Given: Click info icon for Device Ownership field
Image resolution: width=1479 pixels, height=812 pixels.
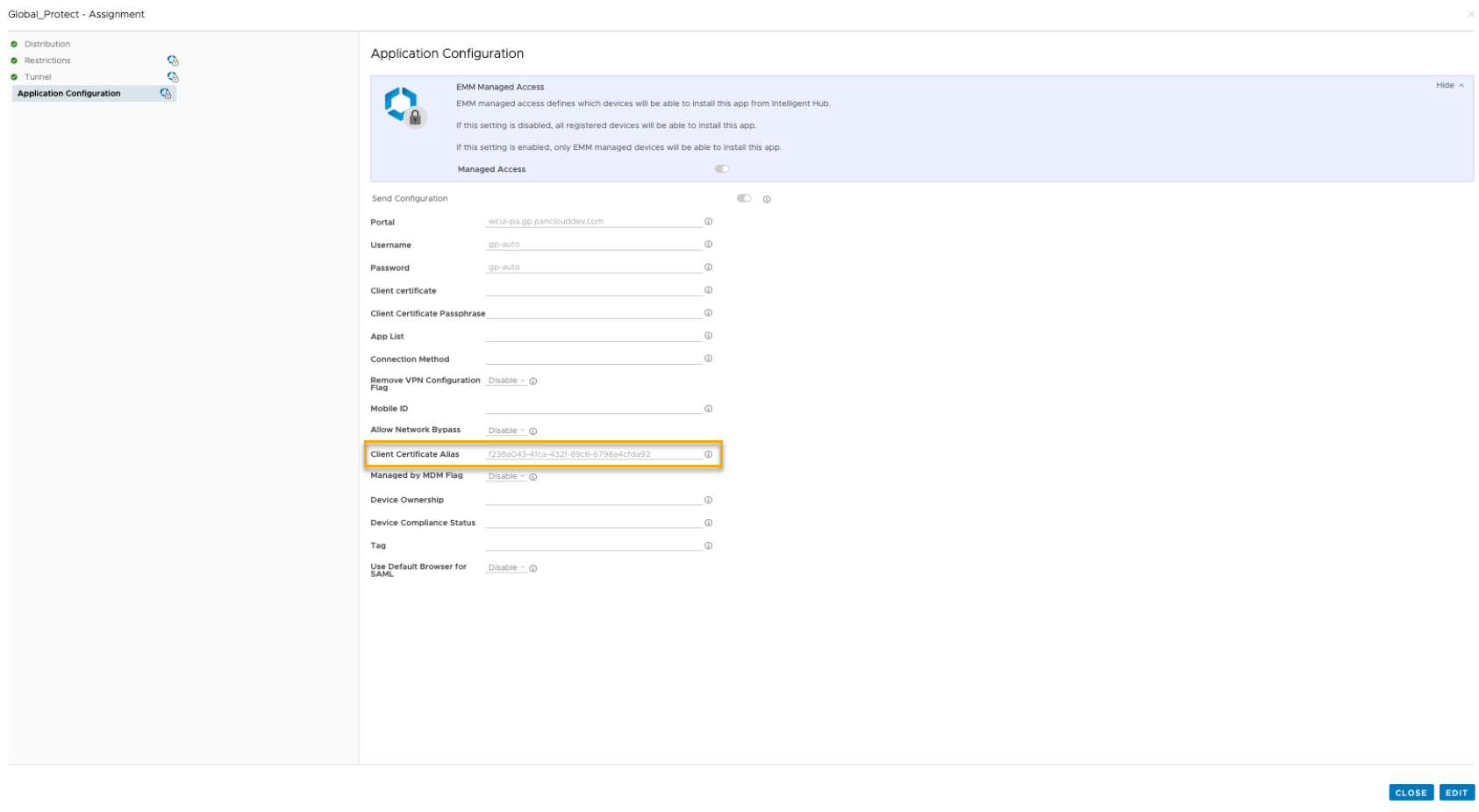Looking at the screenshot, I should 708,500.
